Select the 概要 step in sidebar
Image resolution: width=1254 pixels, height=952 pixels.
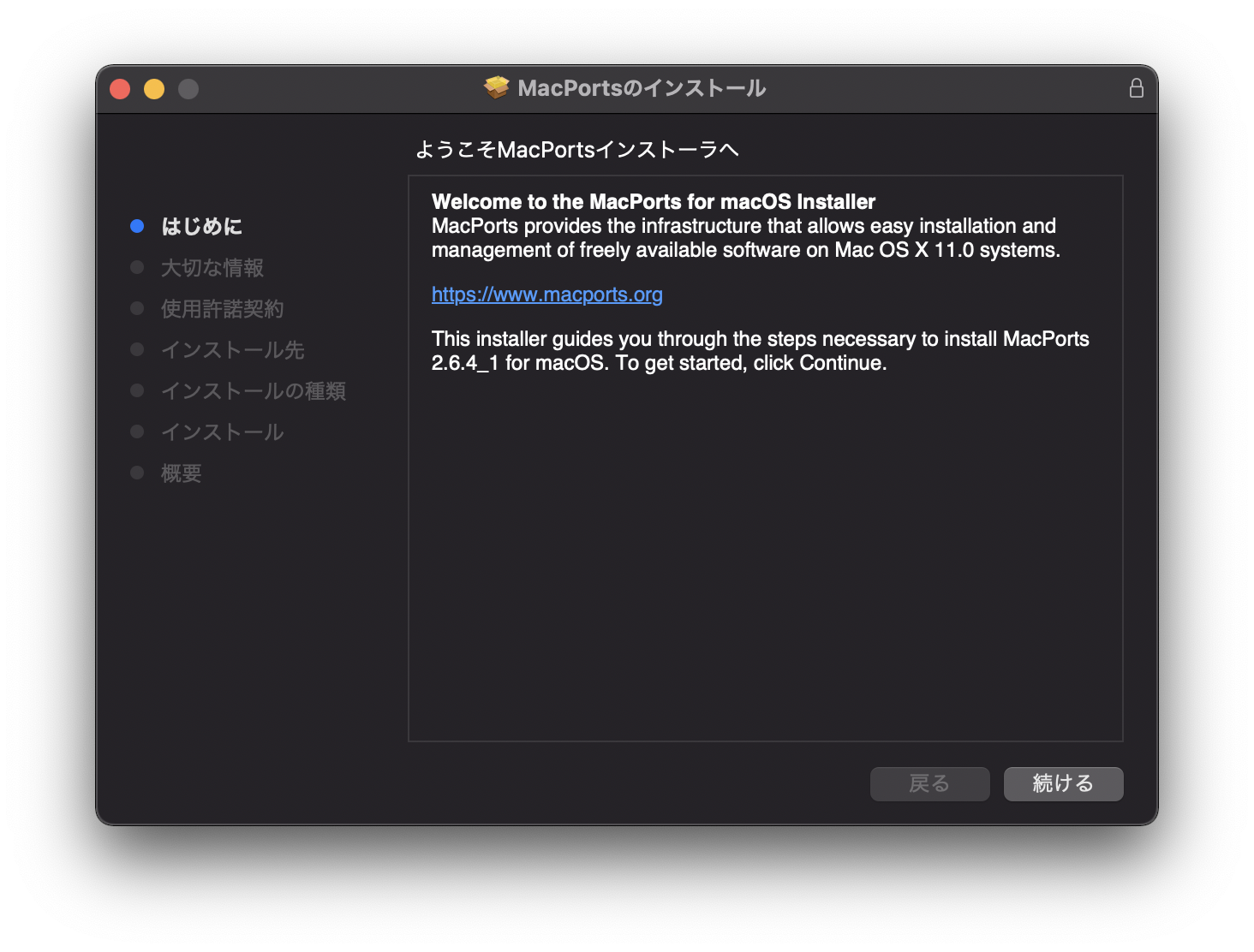coord(182,473)
